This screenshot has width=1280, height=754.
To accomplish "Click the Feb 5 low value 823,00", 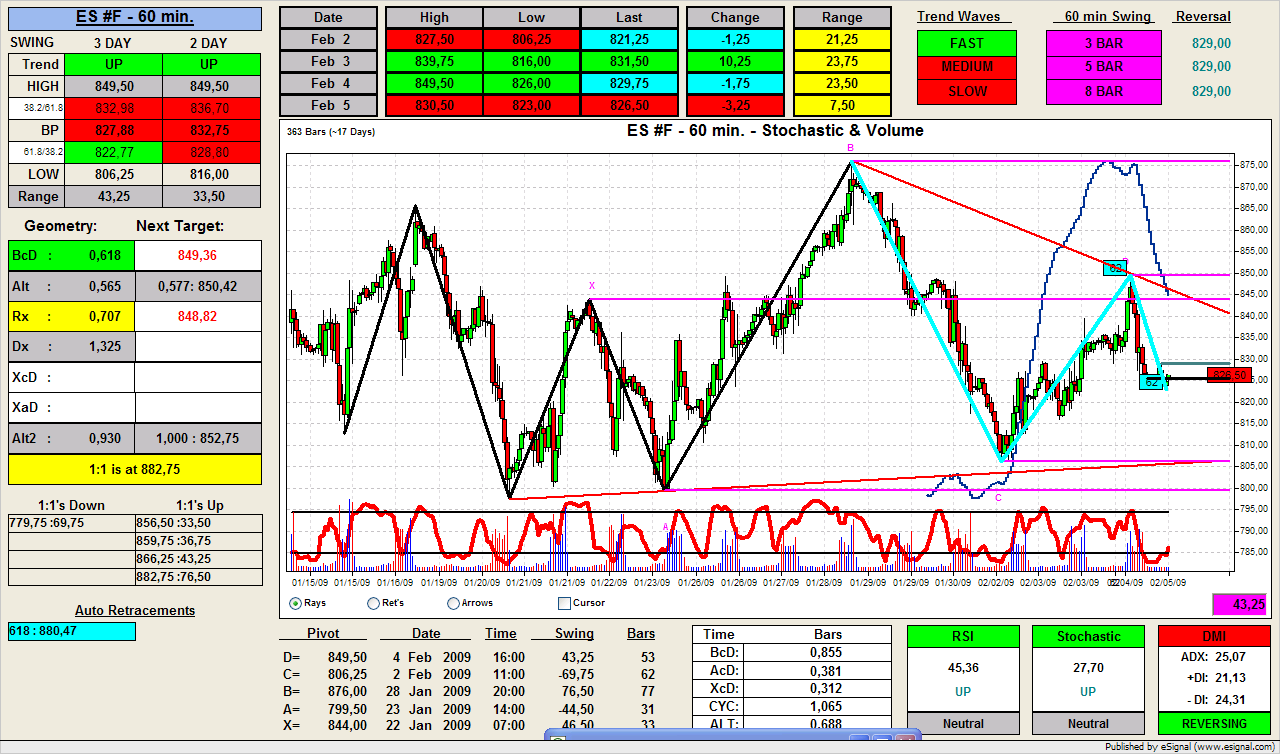I will [x=532, y=105].
